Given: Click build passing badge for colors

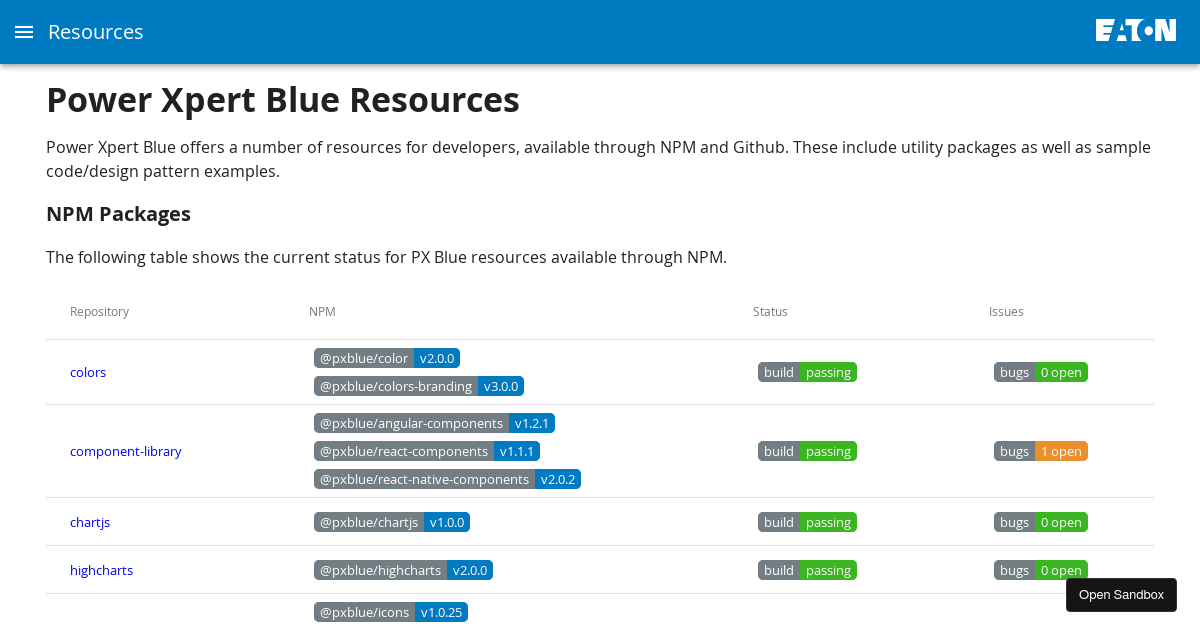Looking at the screenshot, I should tap(807, 372).
